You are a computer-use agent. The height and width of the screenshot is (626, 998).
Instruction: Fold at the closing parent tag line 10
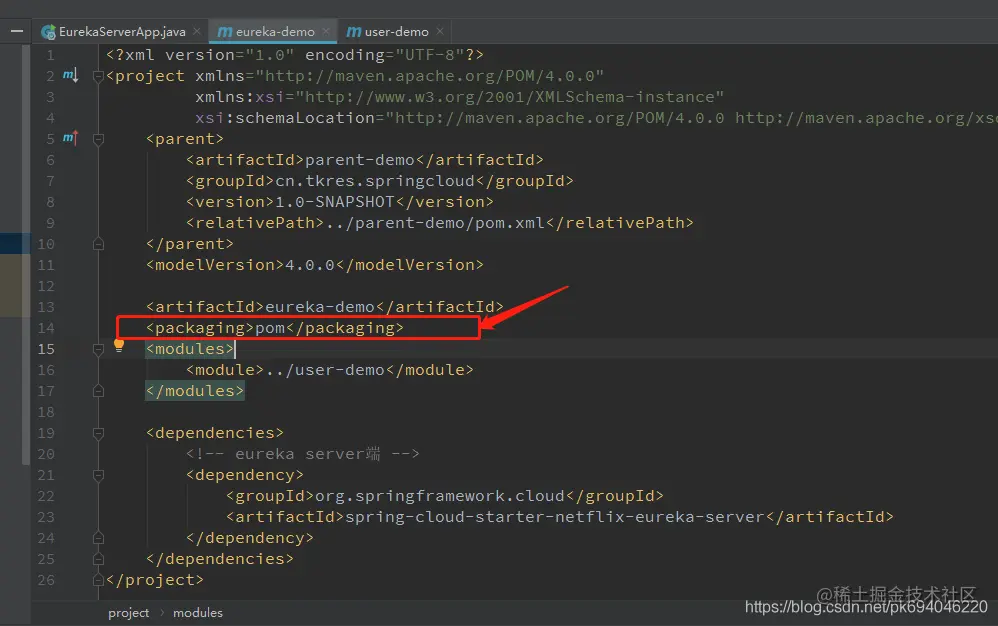click(x=98, y=244)
